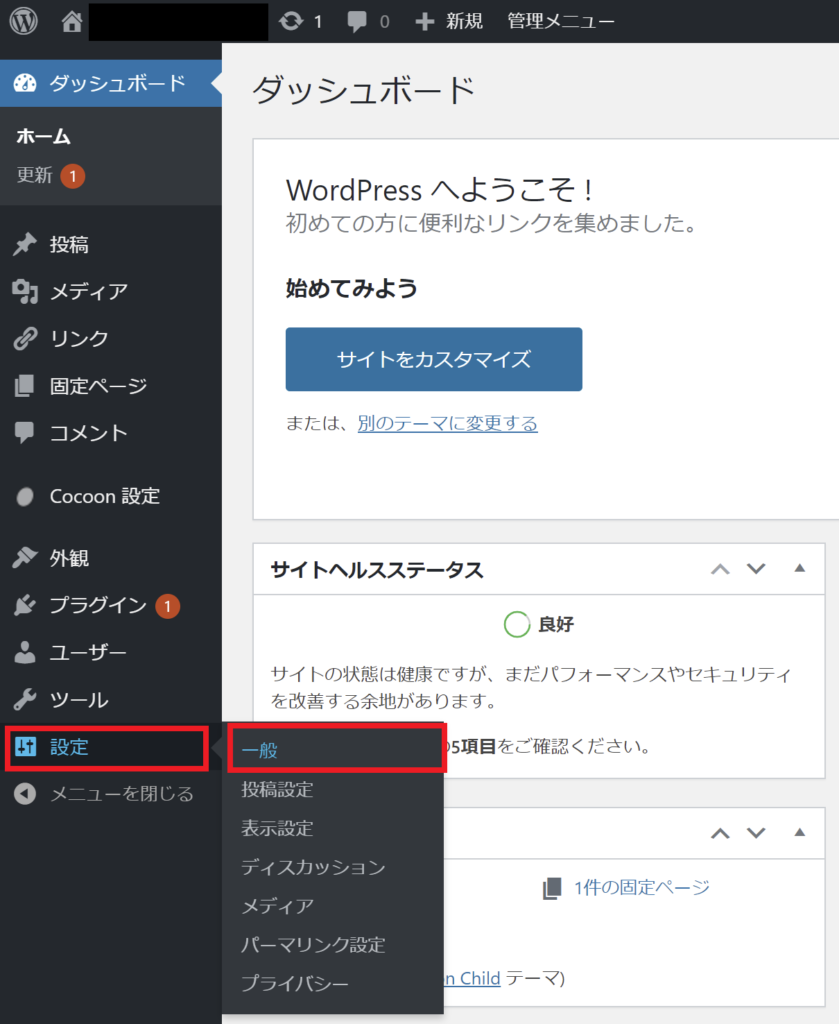Viewport: 839px width, 1024px height.
Task: Click the ユーザー person icon
Action: tap(25, 652)
